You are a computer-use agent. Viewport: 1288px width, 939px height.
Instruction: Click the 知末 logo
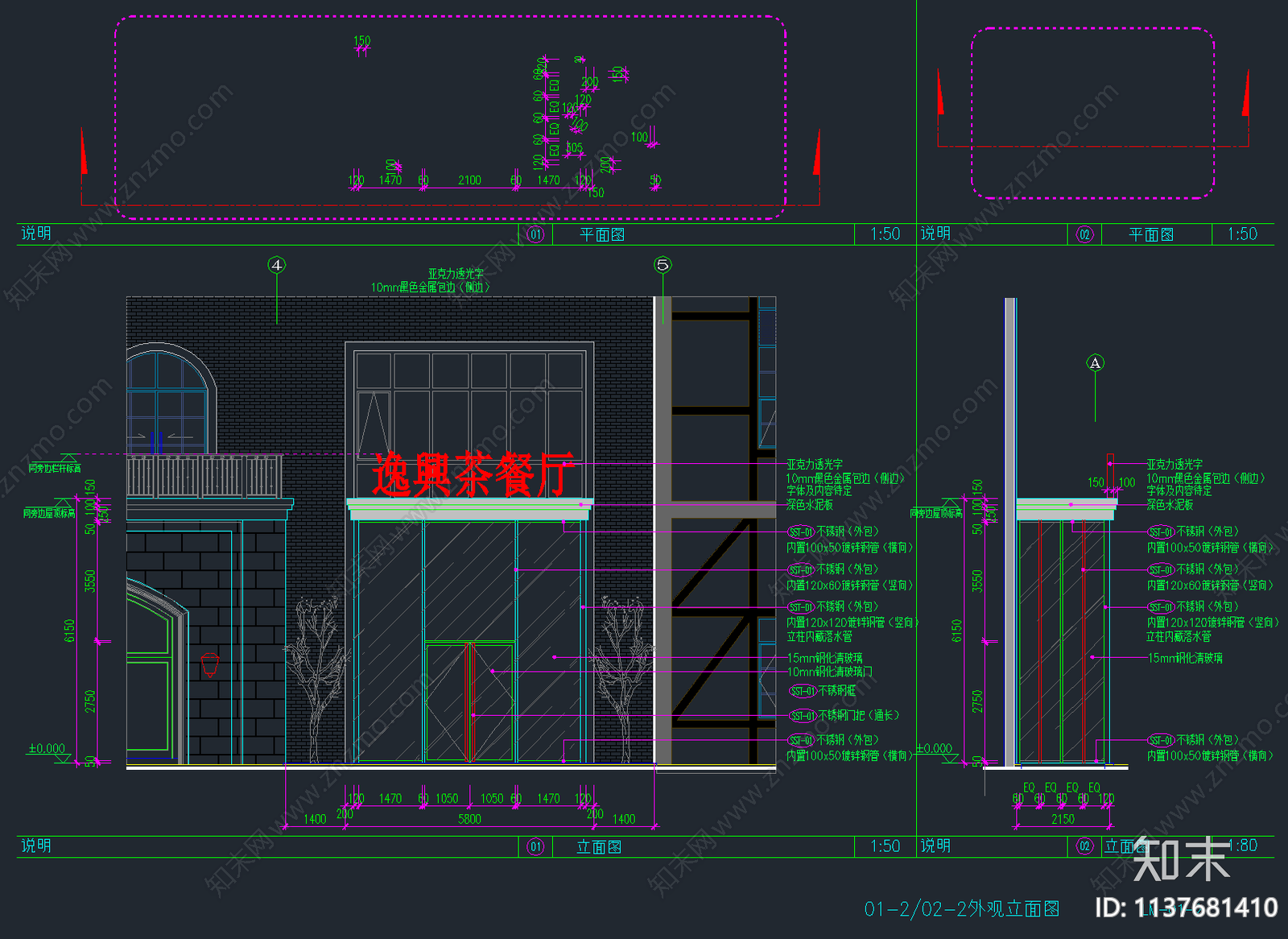pyautogui.click(x=1181, y=858)
